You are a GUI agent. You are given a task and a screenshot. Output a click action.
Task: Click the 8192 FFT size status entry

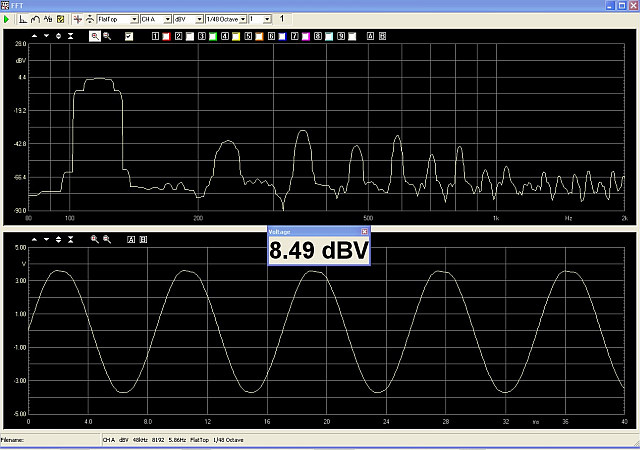(157, 440)
